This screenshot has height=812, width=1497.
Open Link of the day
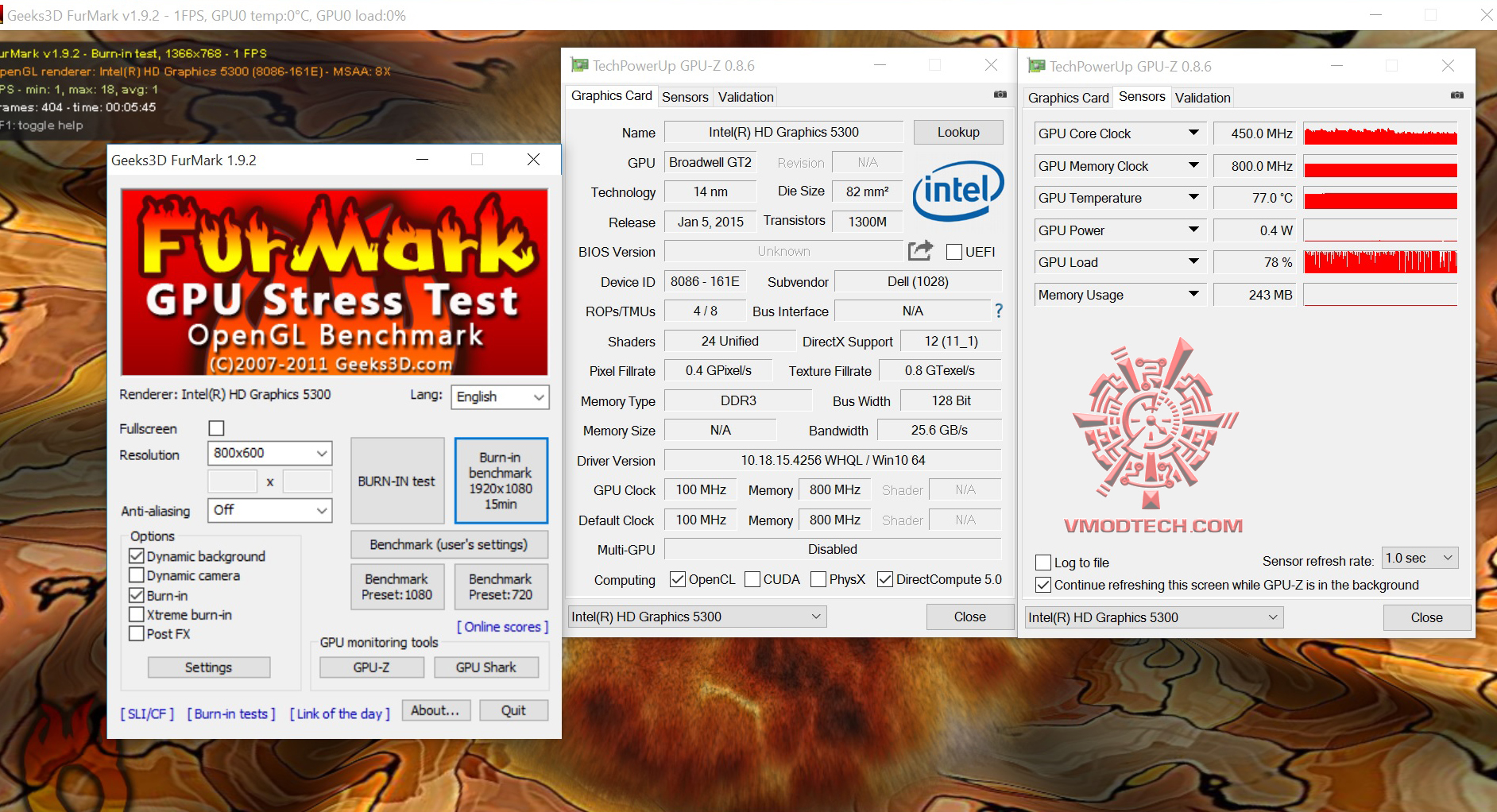pyautogui.click(x=339, y=713)
